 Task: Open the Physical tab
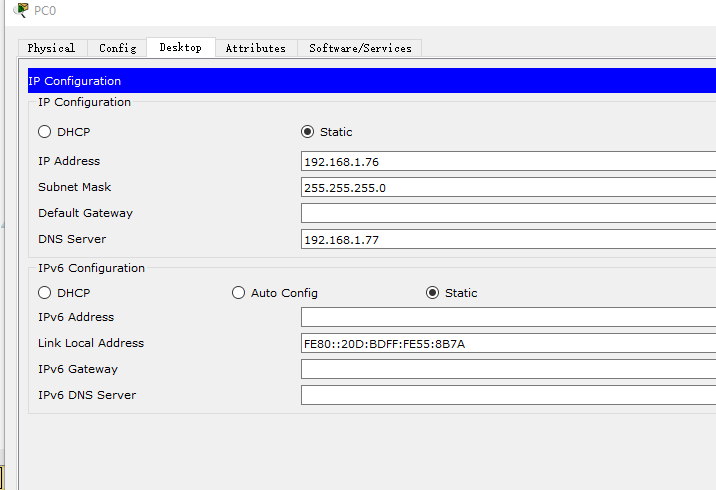pyautogui.click(x=52, y=48)
